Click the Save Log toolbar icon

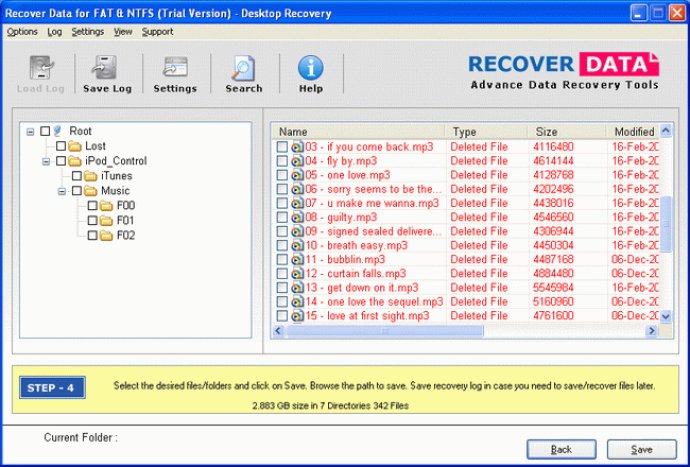point(104,67)
